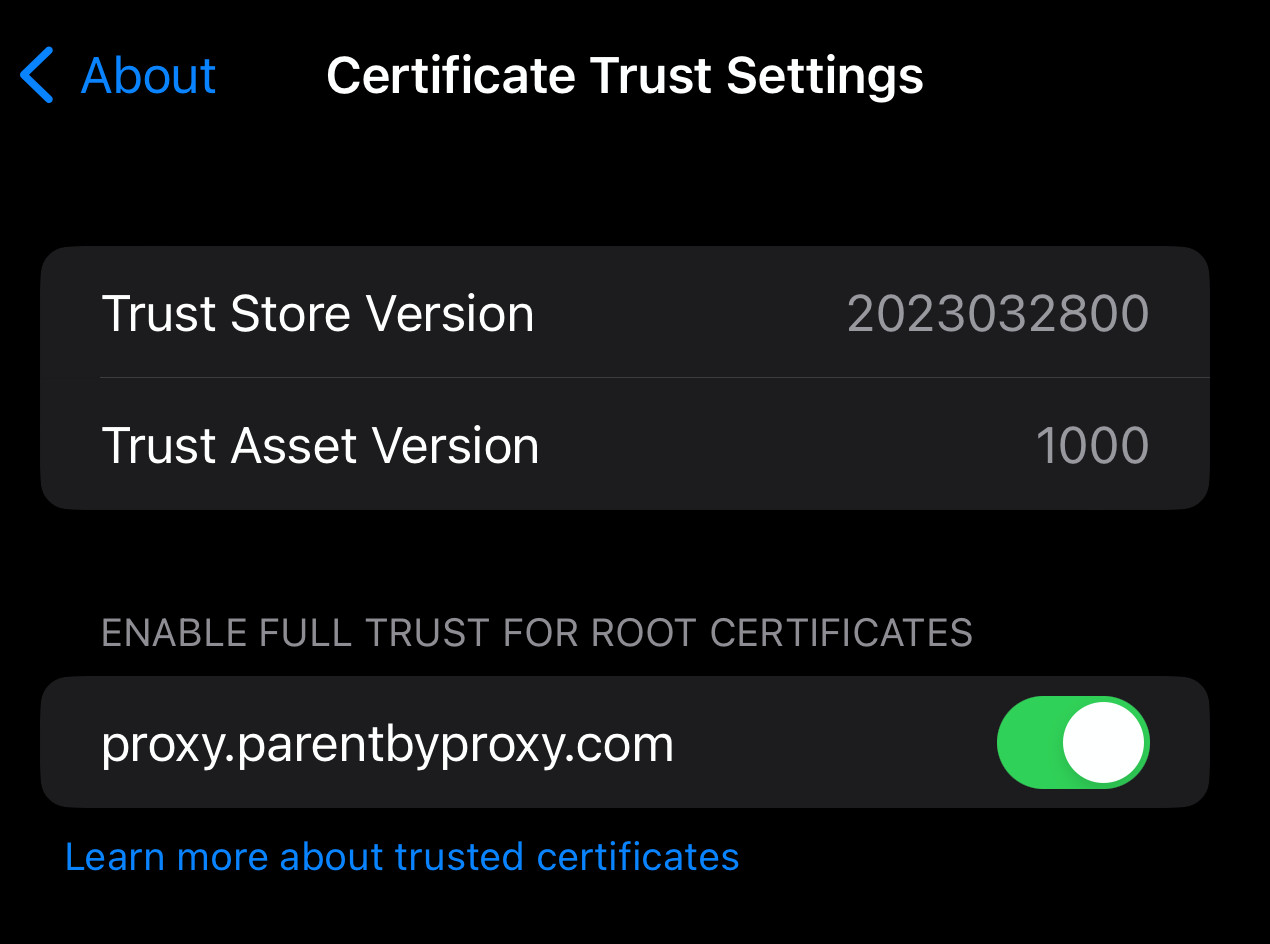The height and width of the screenshot is (944, 1270).
Task: Click the Enable Full Trust section header
Action: point(537,633)
